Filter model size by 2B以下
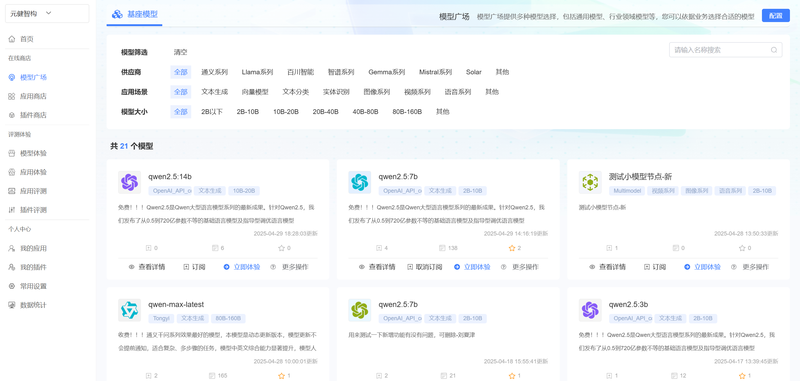This screenshot has width=800, height=381. 212,112
